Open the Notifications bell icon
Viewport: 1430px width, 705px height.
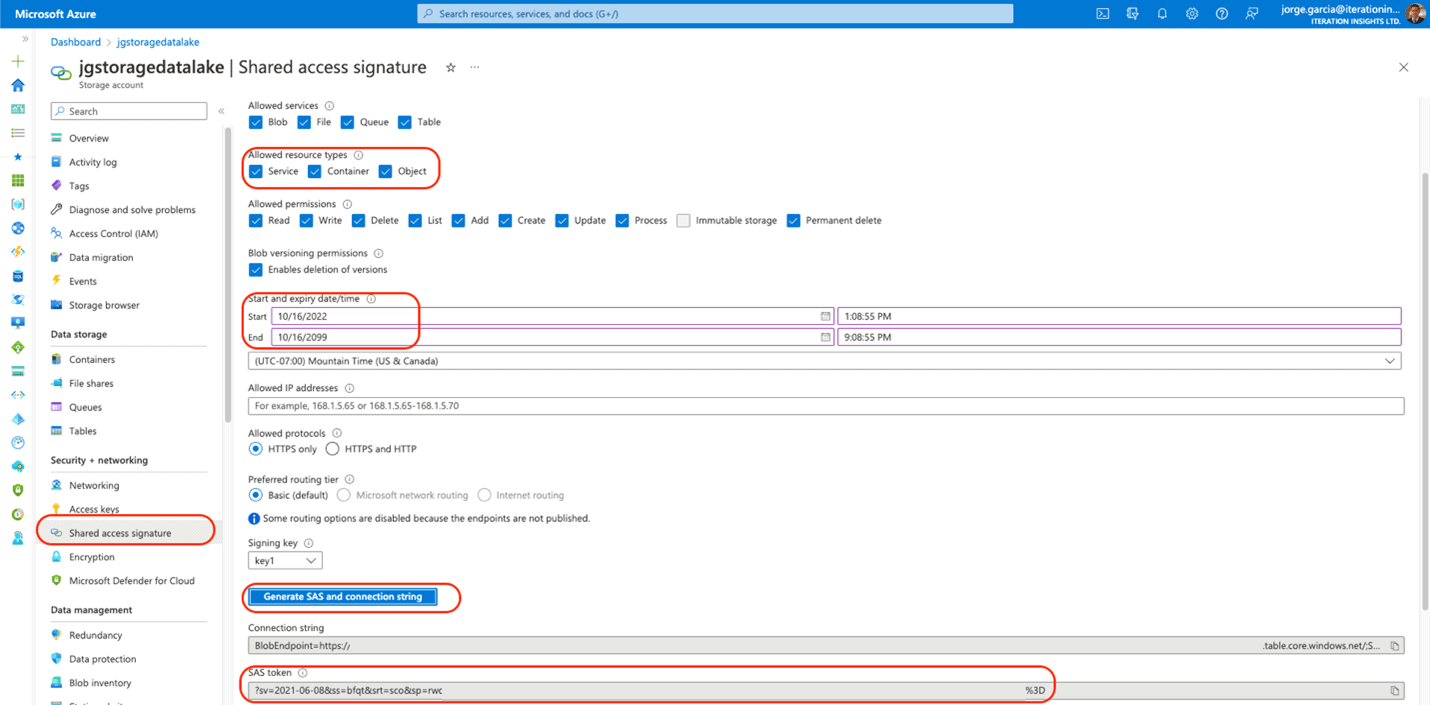click(1160, 13)
